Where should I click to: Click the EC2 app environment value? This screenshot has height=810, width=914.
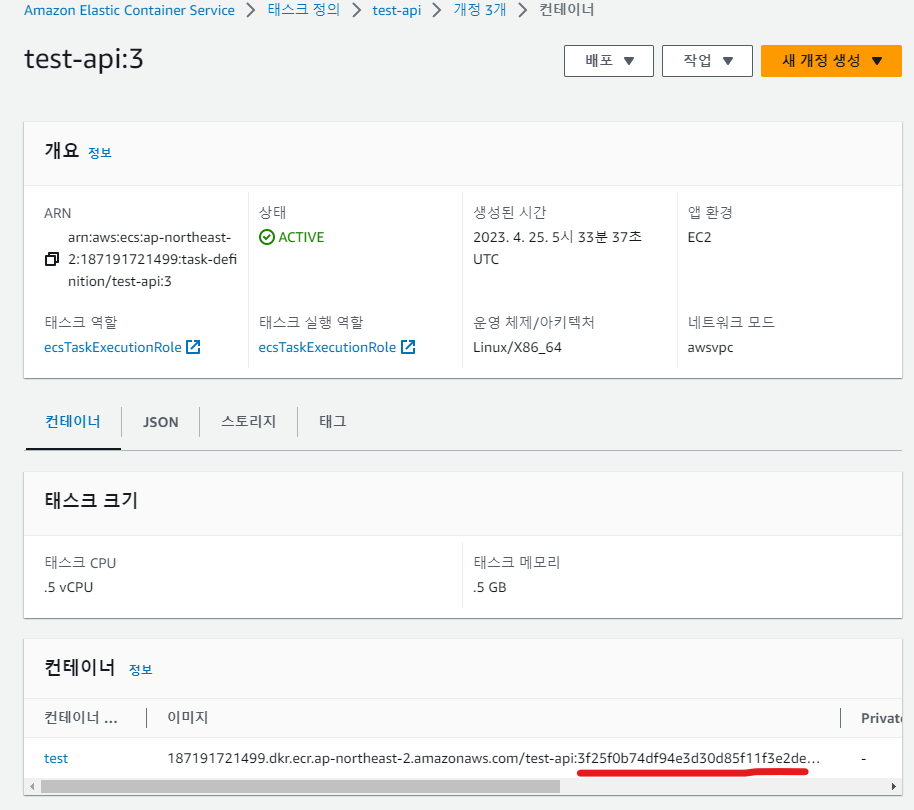[699, 237]
